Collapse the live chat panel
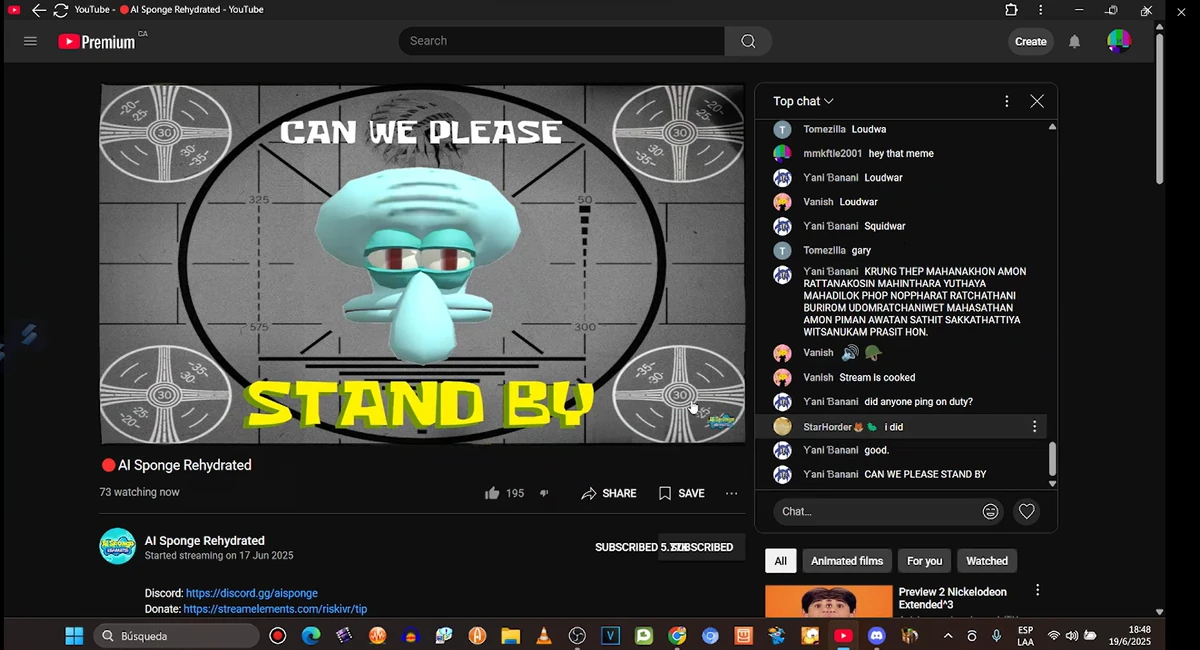 click(1037, 100)
